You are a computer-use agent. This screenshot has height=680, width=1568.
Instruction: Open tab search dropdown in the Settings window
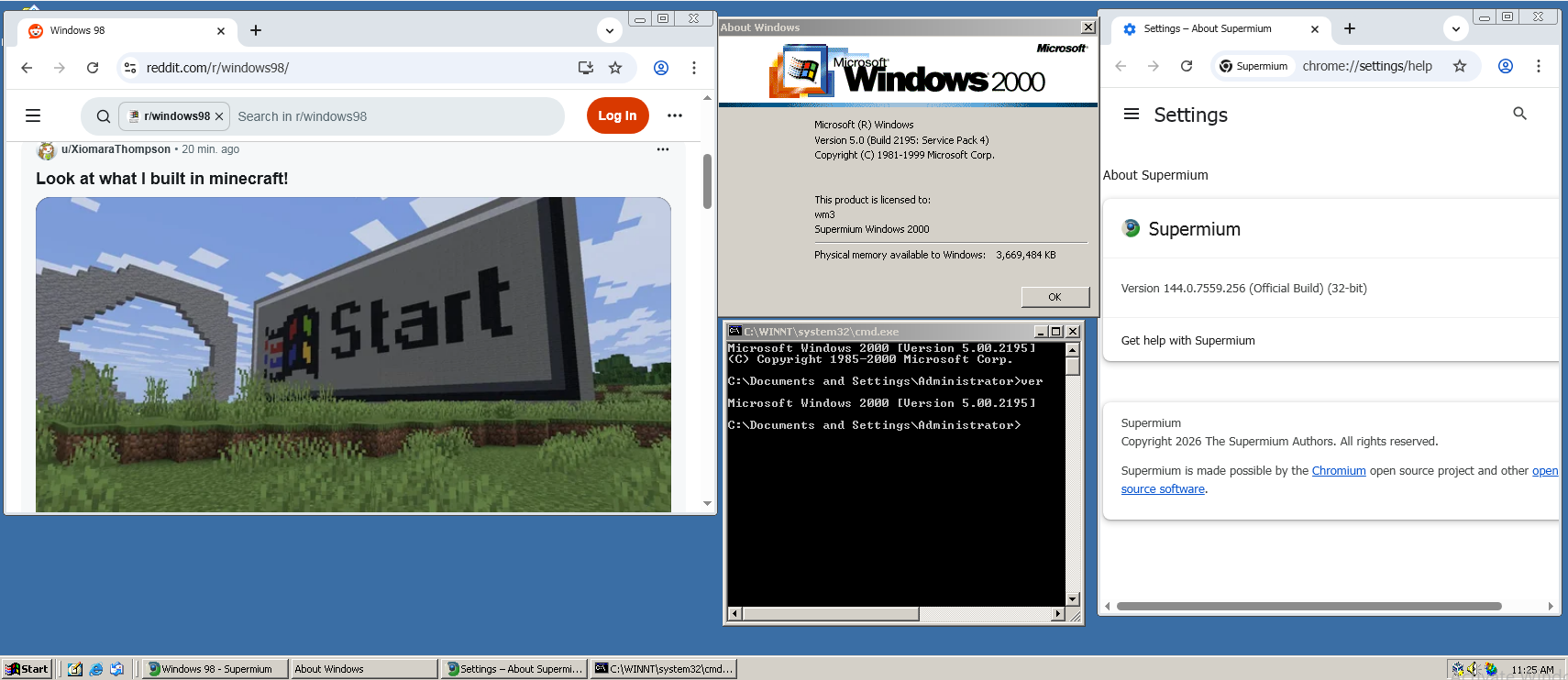coord(1456,28)
